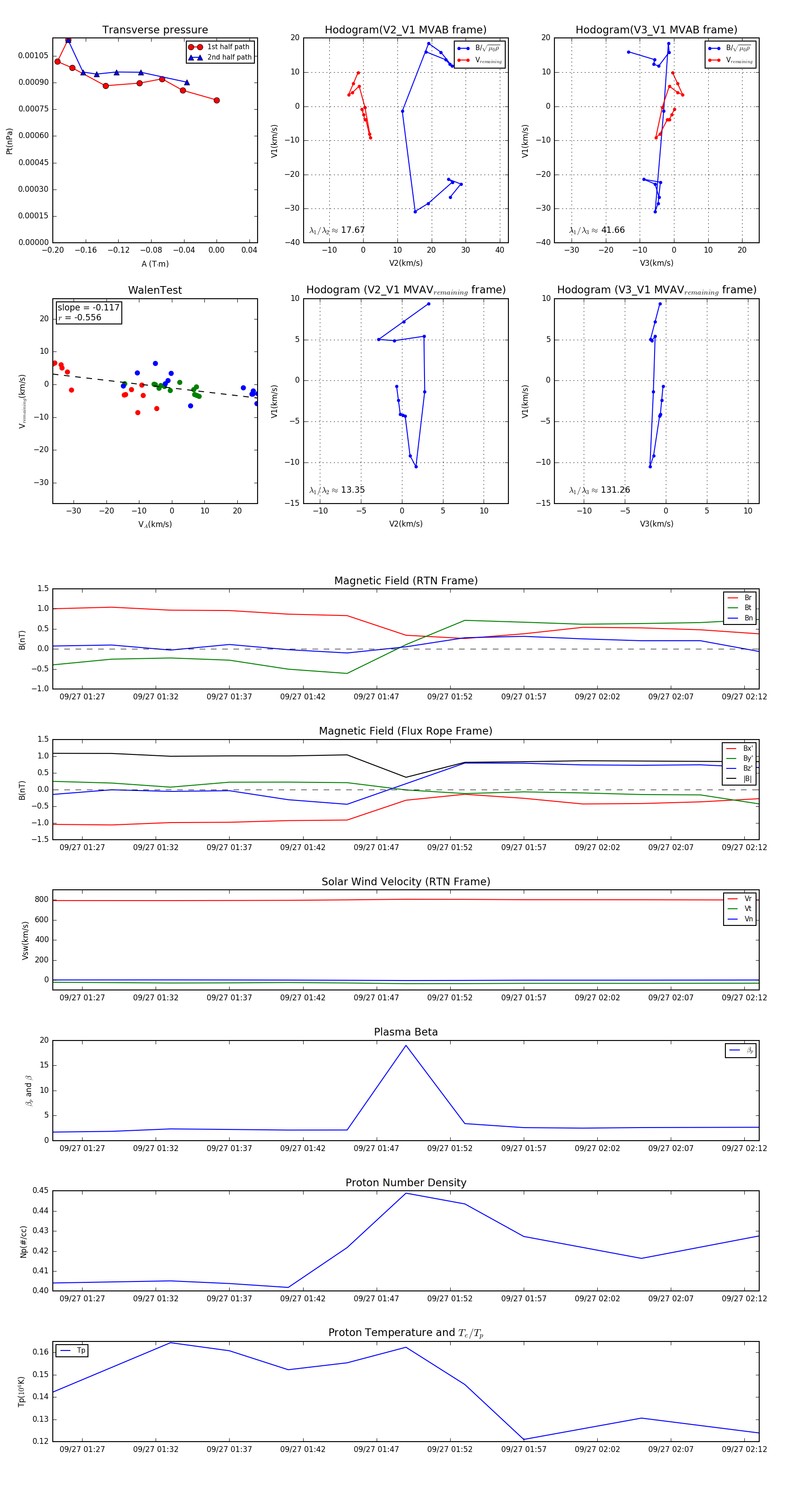Image resolution: width=812 pixels, height=1489 pixels.
Task: Click the 'Plasma Beta' plot title
Action: (x=406, y=1032)
